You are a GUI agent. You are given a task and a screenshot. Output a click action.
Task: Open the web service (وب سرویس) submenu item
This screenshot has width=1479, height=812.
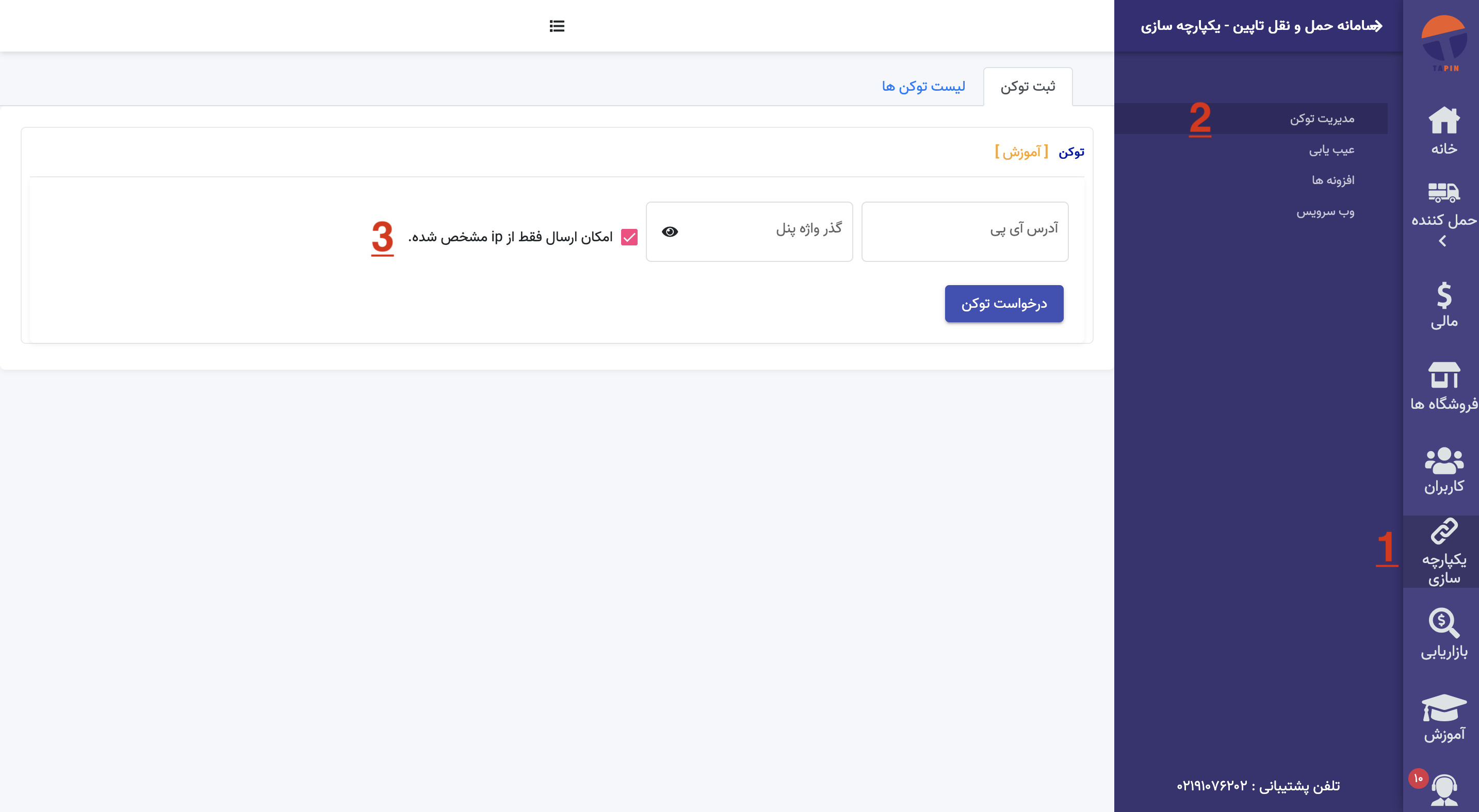(1325, 212)
